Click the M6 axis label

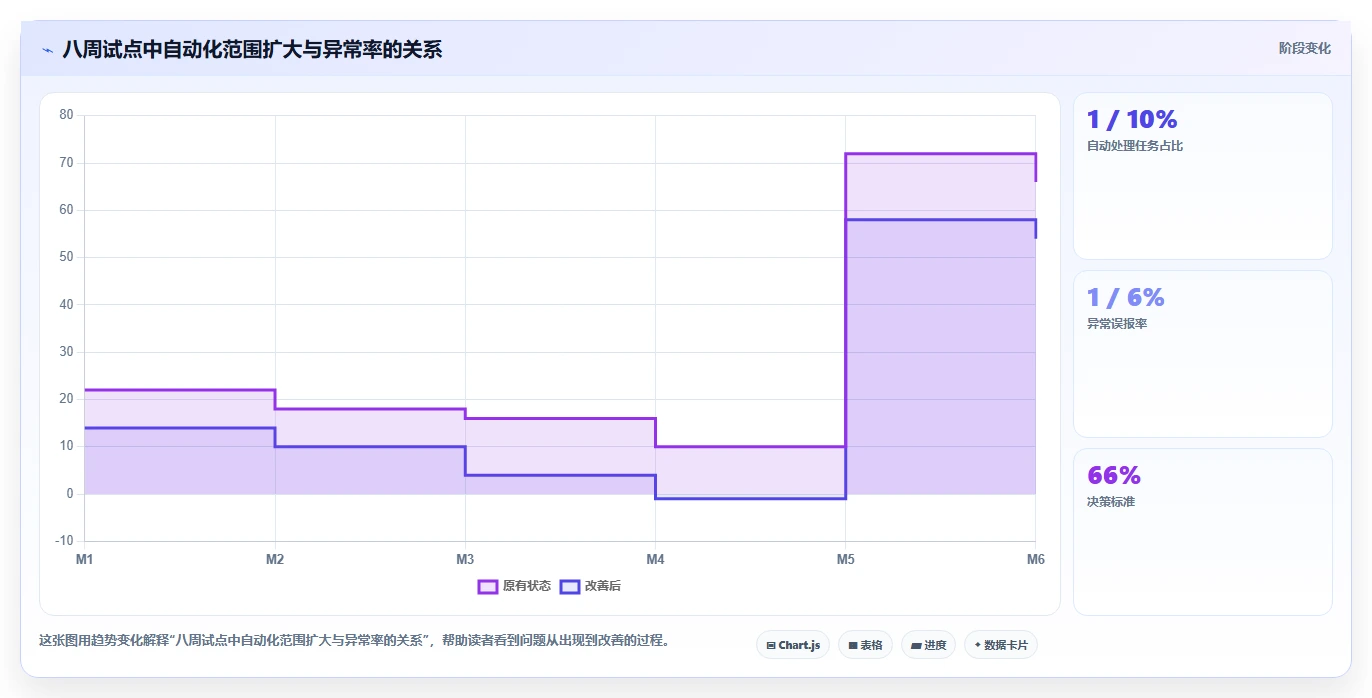click(1035, 559)
